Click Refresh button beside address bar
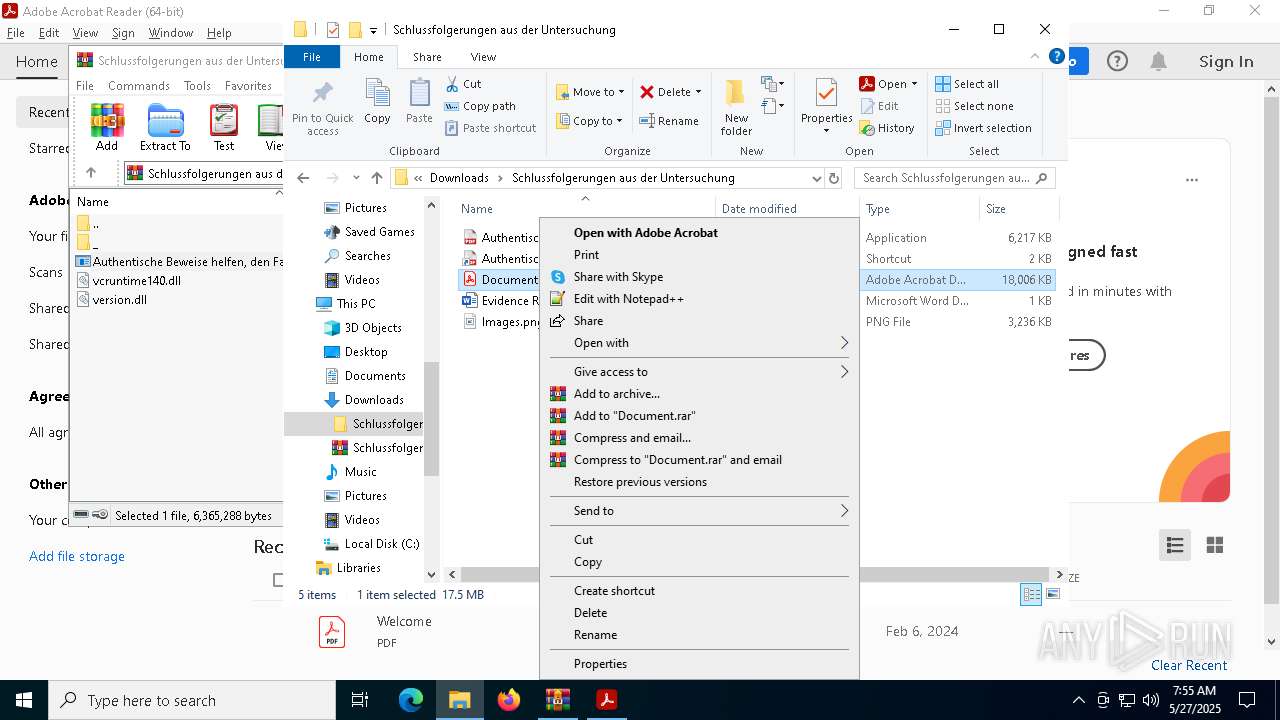This screenshot has width=1280, height=720. (x=834, y=178)
